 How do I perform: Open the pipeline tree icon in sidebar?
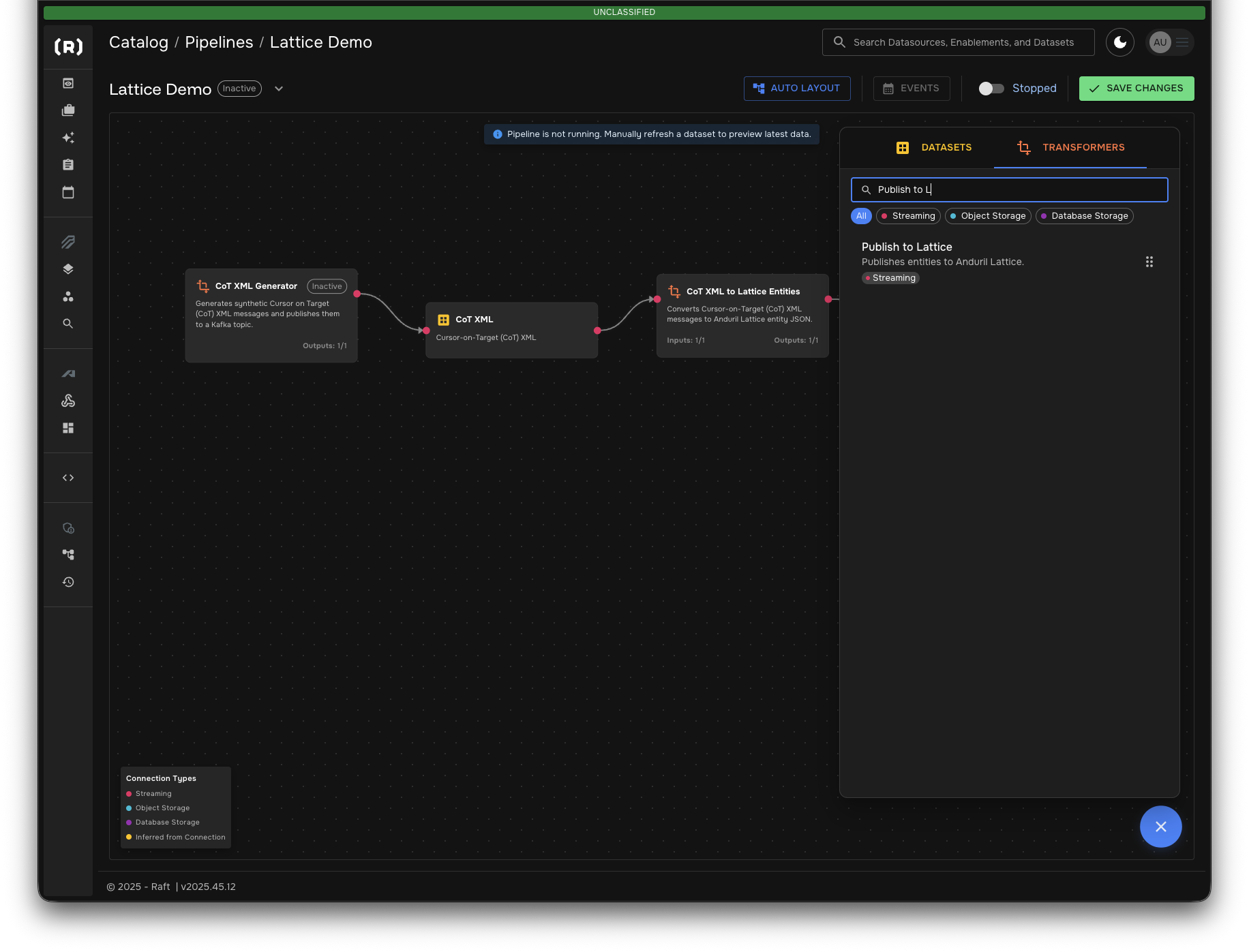coord(68,555)
